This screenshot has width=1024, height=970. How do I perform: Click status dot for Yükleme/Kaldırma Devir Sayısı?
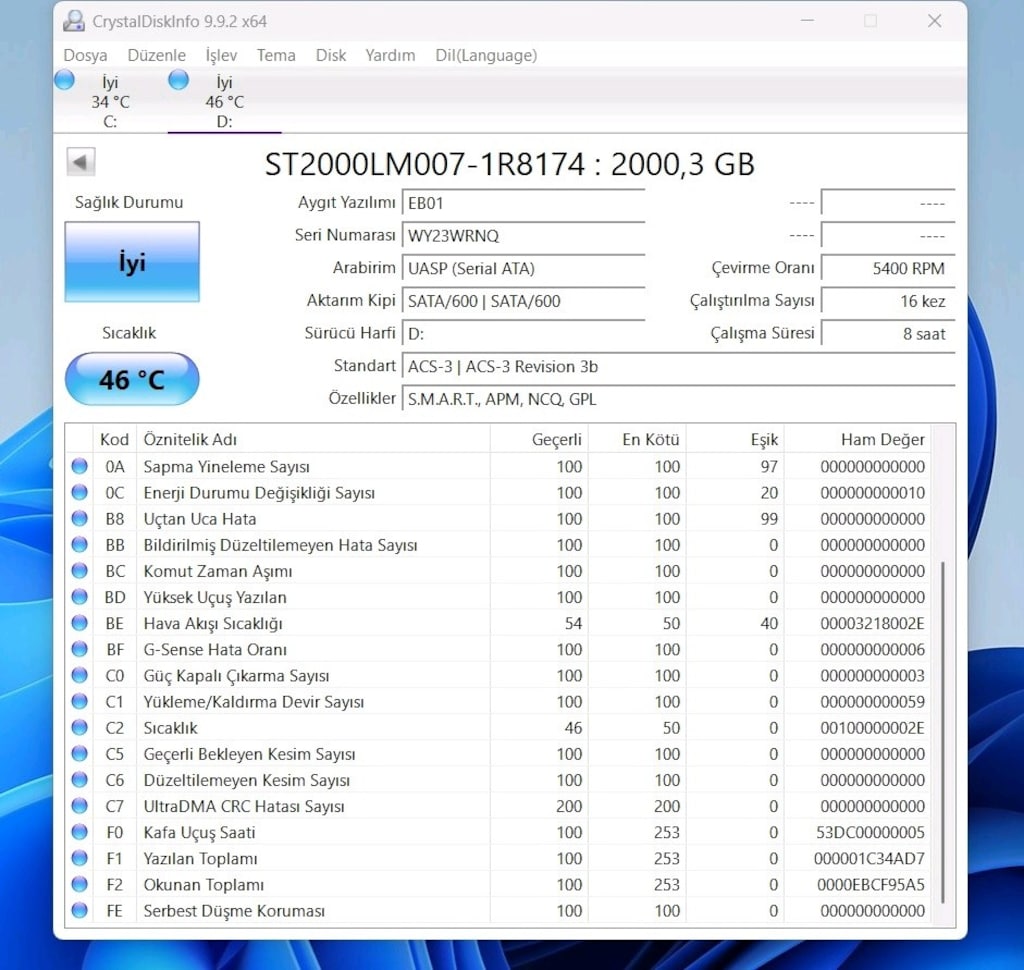80,701
